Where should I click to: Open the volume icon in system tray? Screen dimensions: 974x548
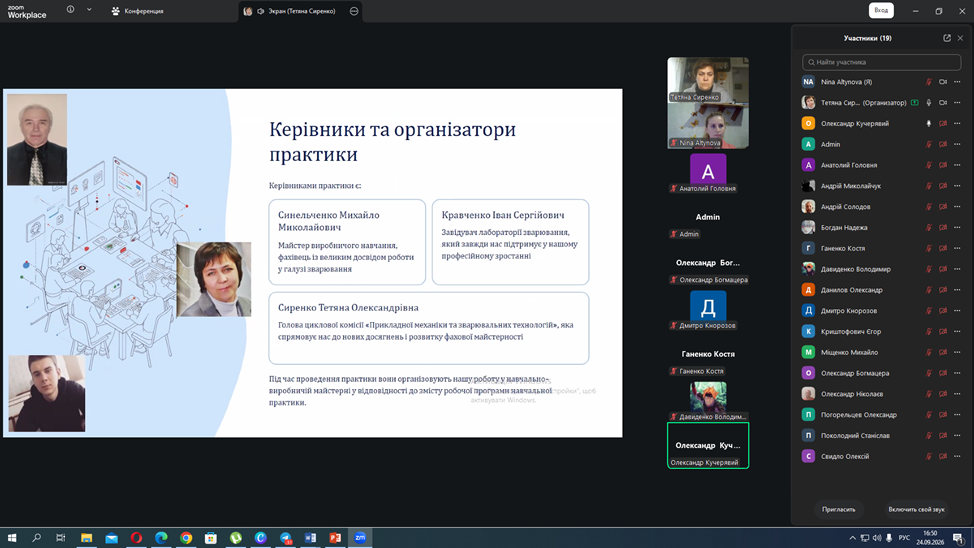click(876, 538)
